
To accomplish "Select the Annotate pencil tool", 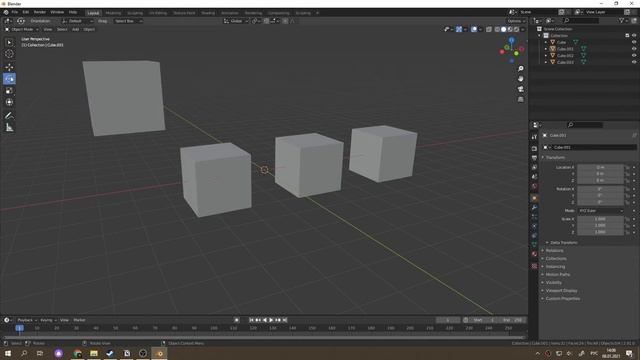I will coord(9,116).
